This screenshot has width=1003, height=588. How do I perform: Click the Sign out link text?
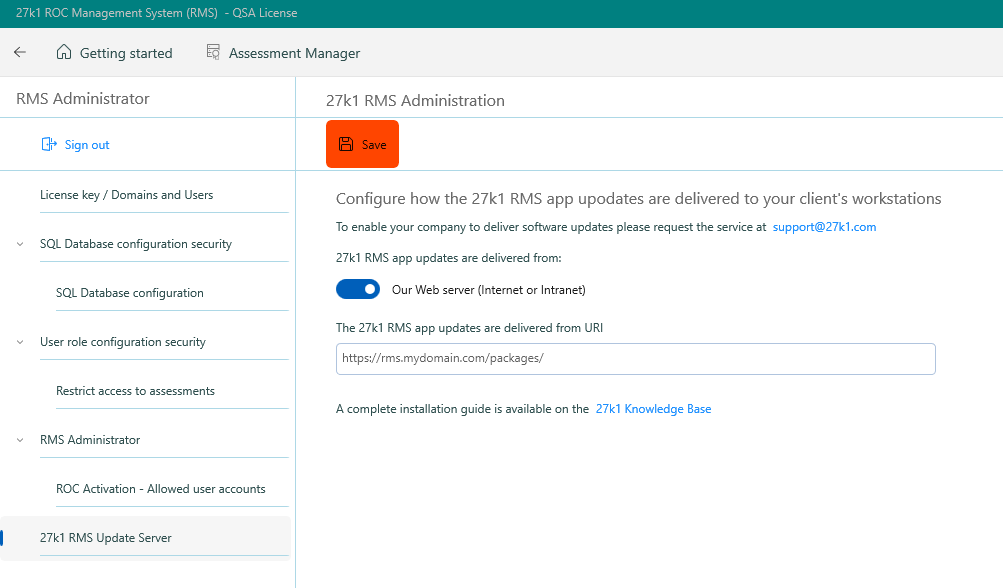[87, 145]
